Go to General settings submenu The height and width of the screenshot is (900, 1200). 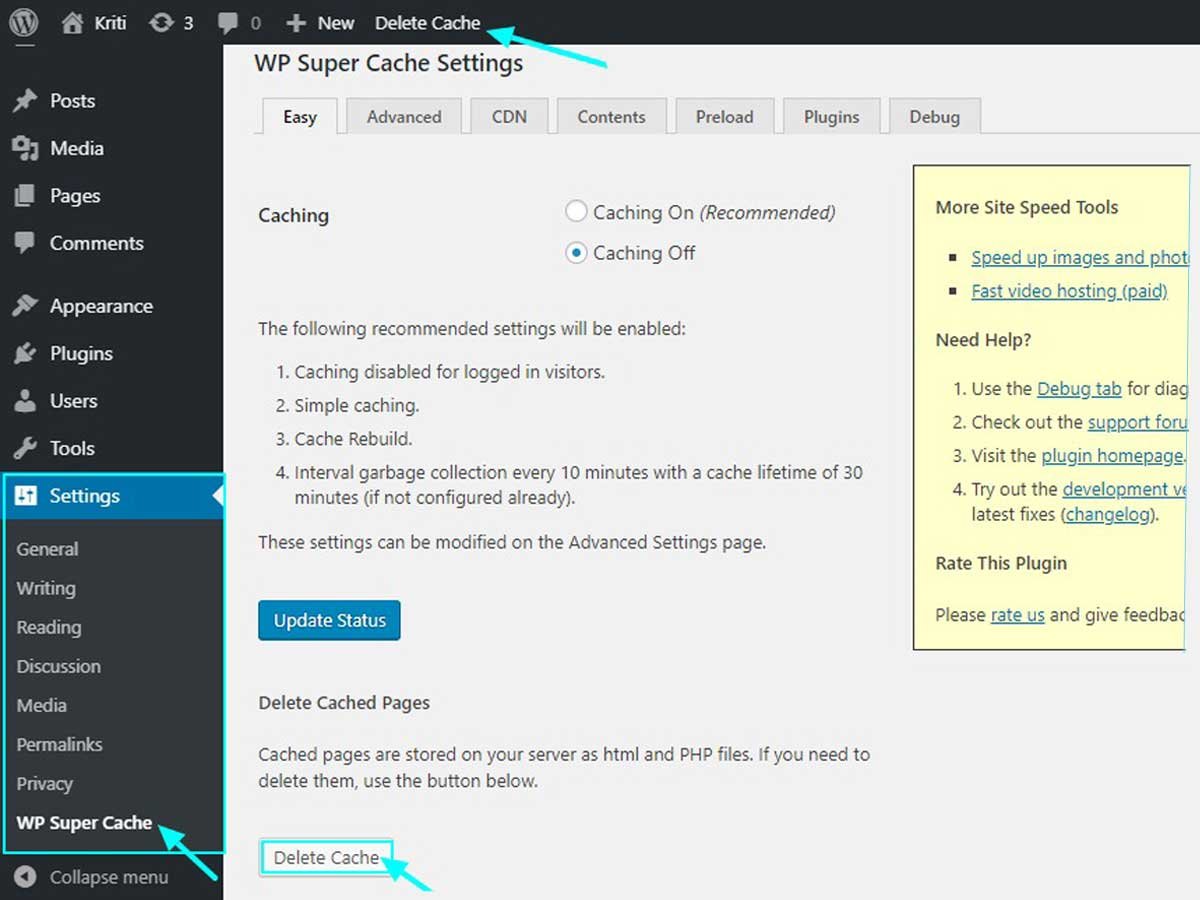47,549
